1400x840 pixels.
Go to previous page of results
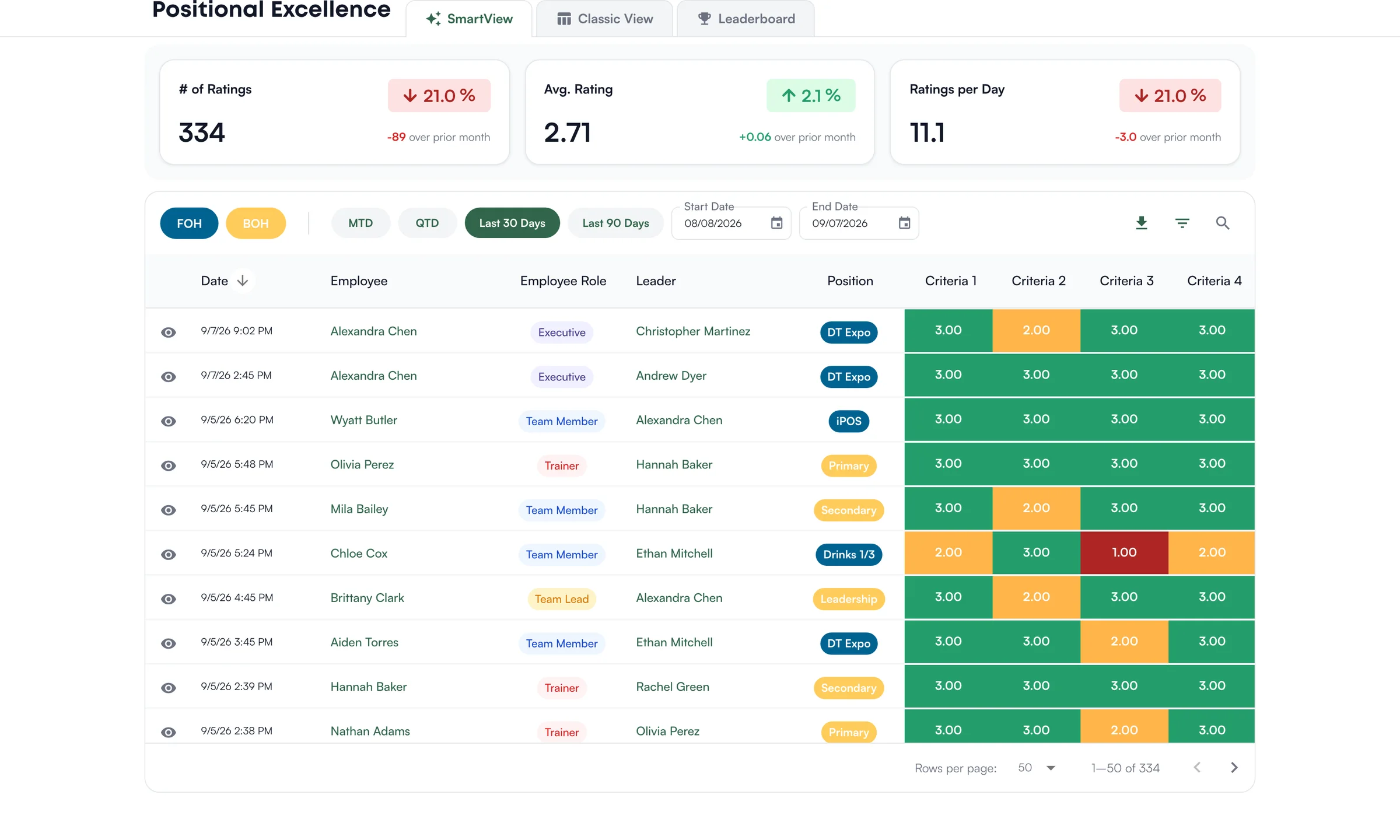[x=1197, y=768]
